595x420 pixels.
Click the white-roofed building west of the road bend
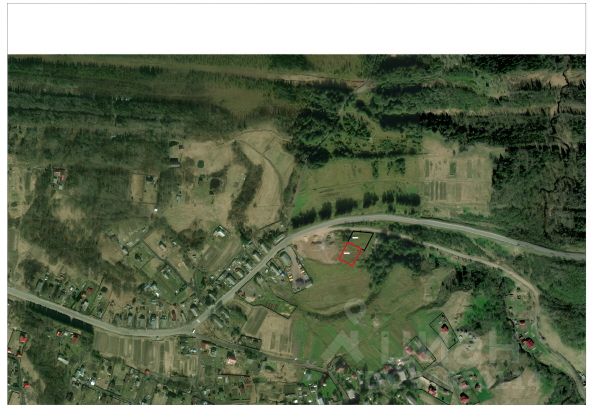(220, 231)
